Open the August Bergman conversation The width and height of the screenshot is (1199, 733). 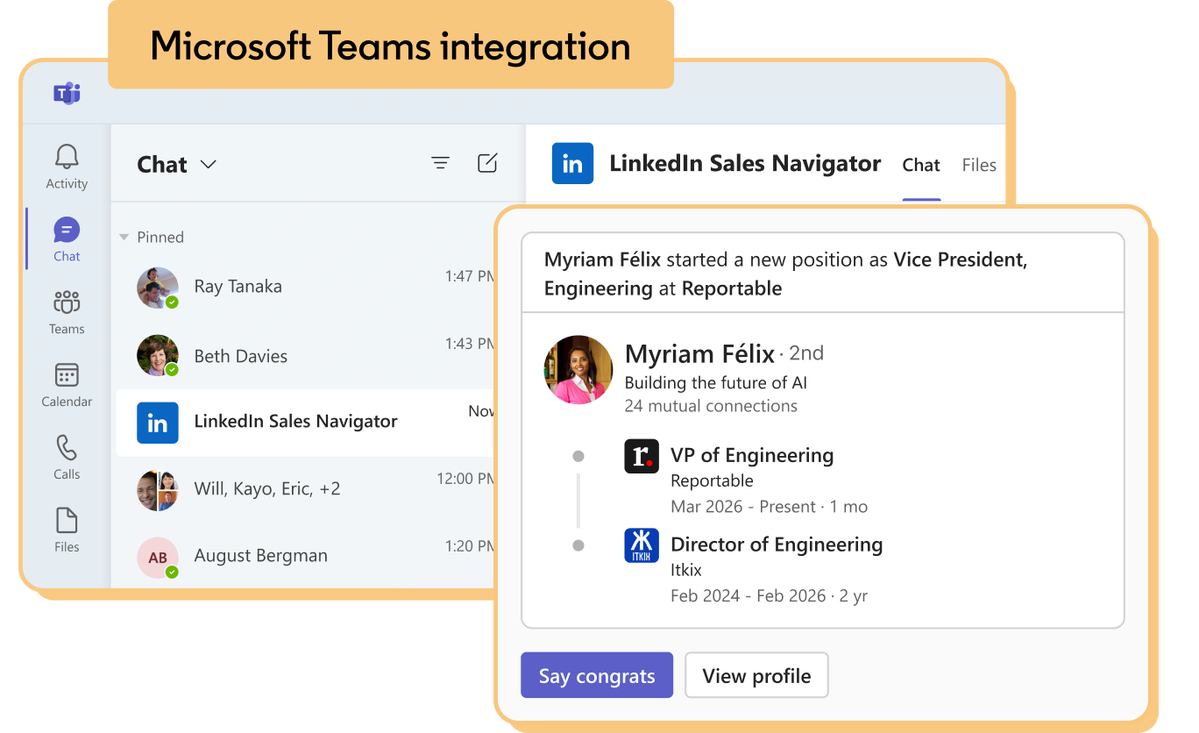coord(306,557)
